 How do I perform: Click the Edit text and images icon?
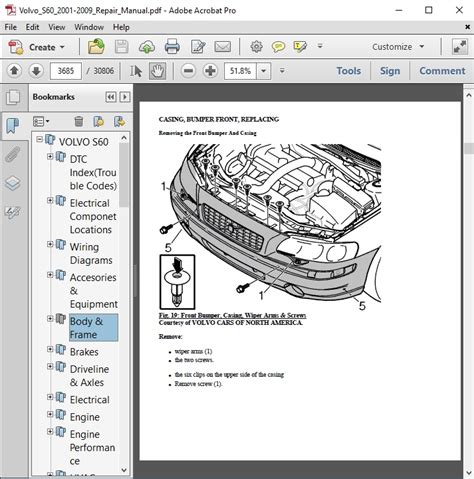[198, 47]
